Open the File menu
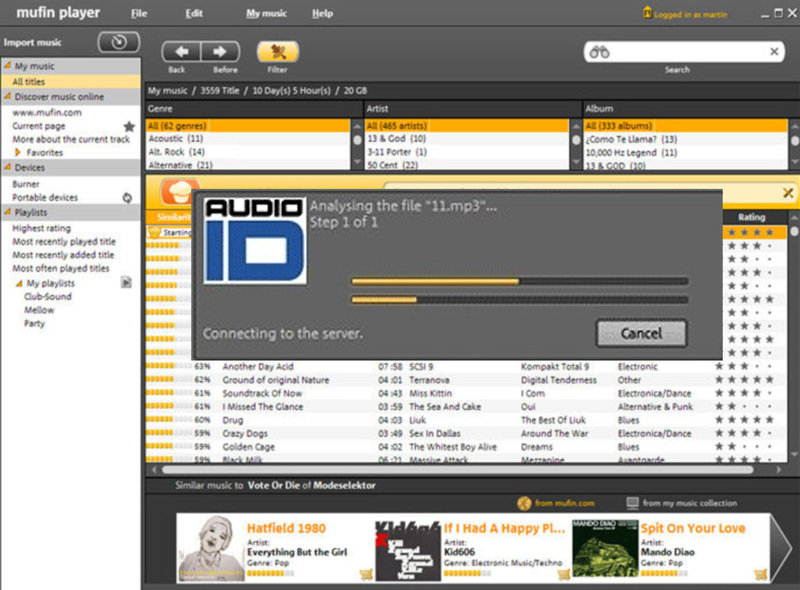Image resolution: width=800 pixels, height=590 pixels. point(139,13)
